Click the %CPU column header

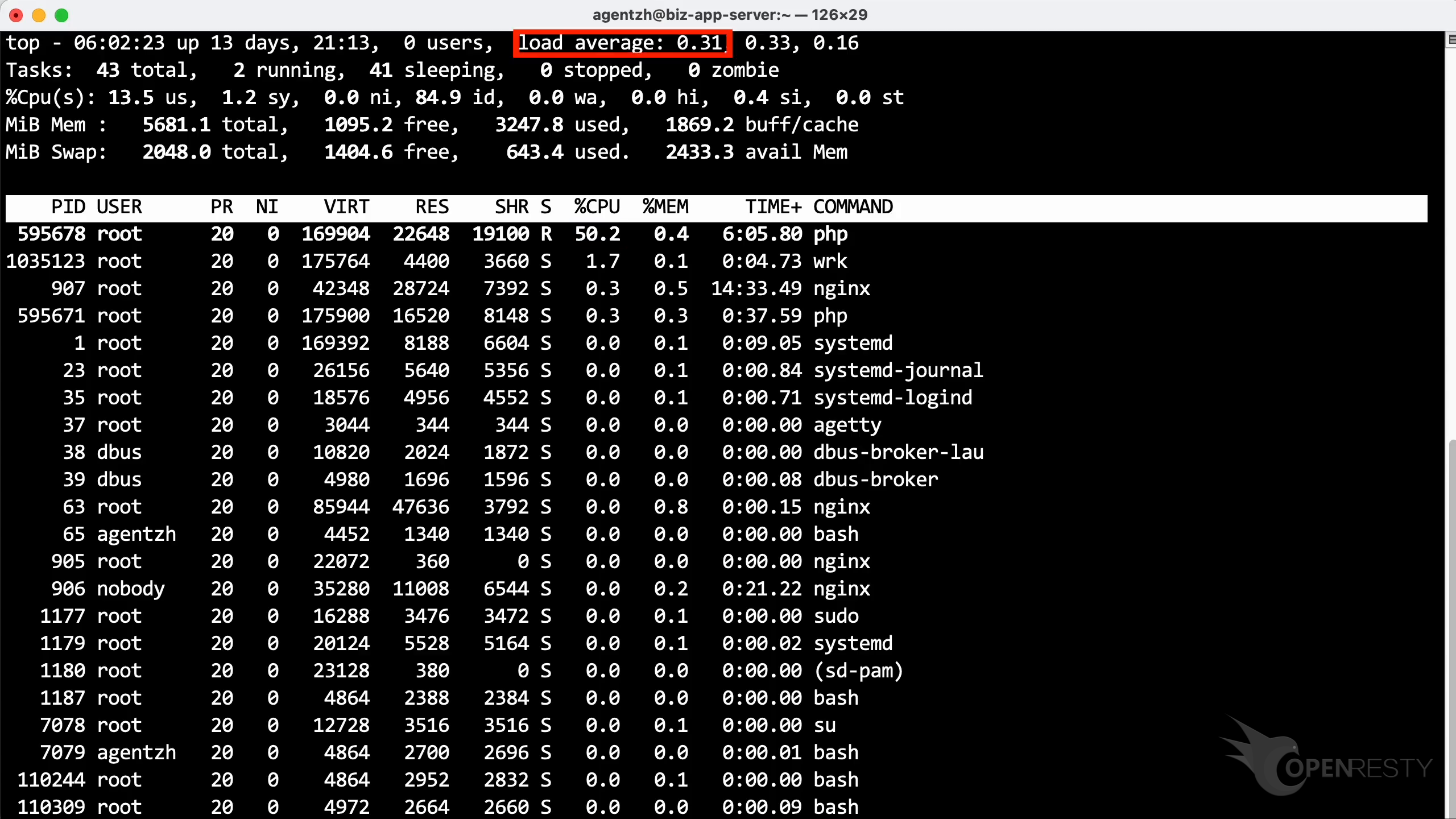(x=597, y=207)
